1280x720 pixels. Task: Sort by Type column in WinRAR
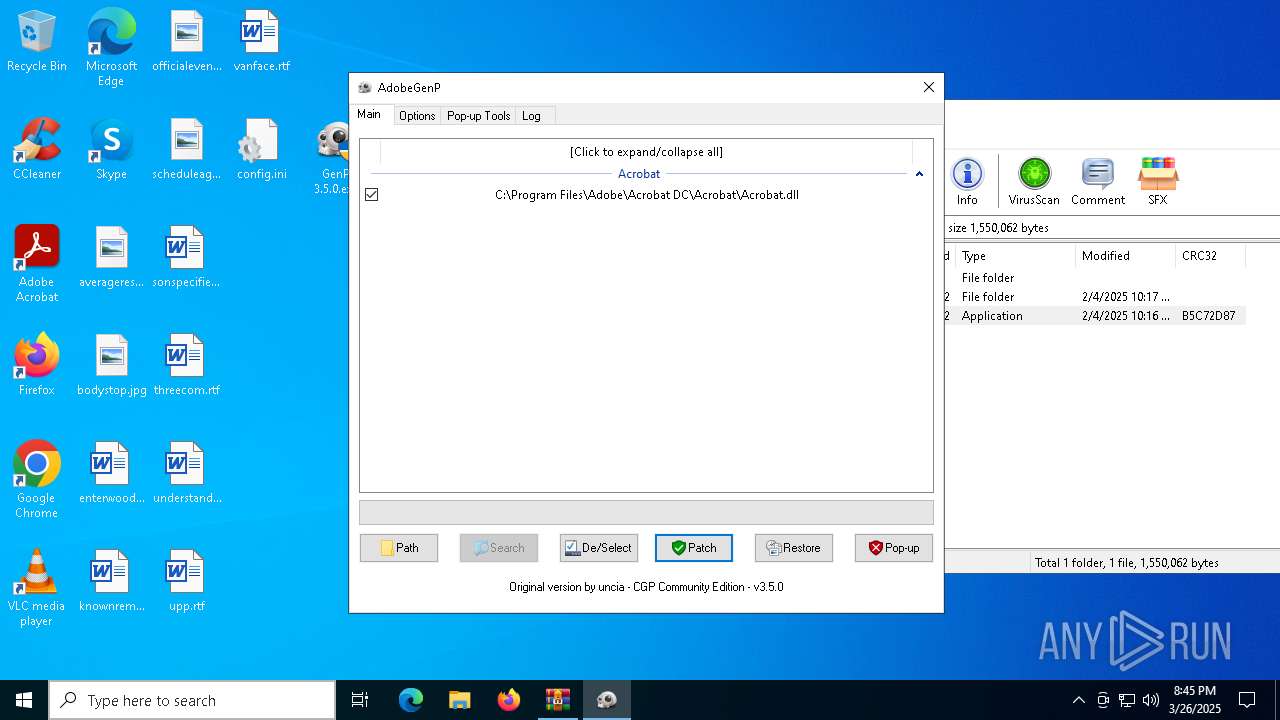point(1015,256)
